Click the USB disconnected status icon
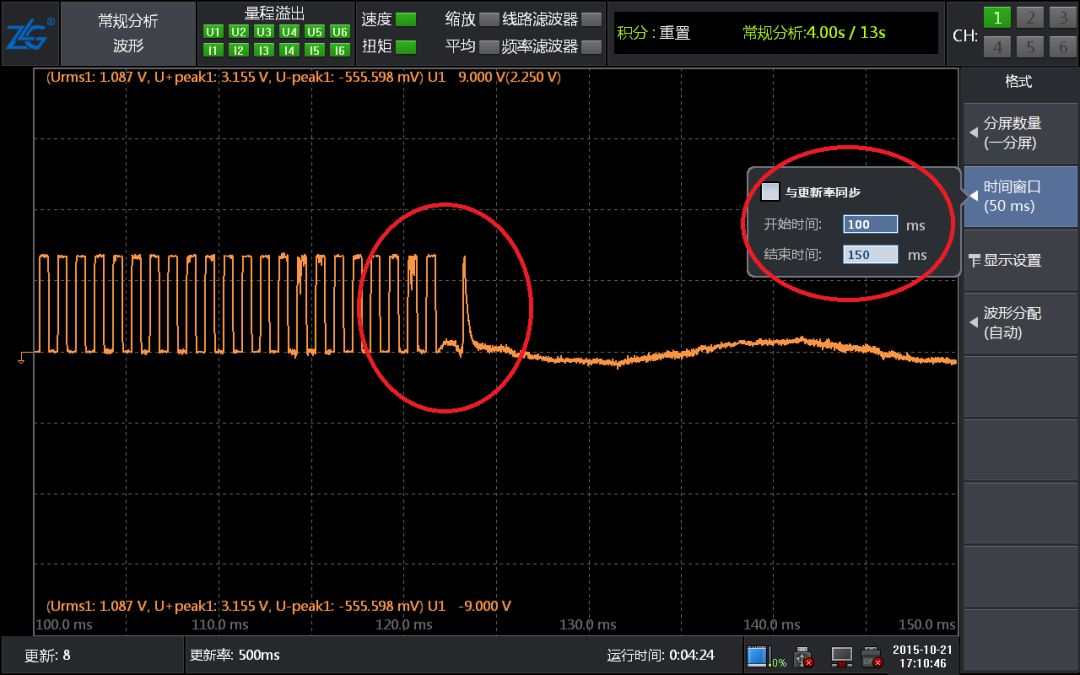 pyautogui.click(x=803, y=656)
